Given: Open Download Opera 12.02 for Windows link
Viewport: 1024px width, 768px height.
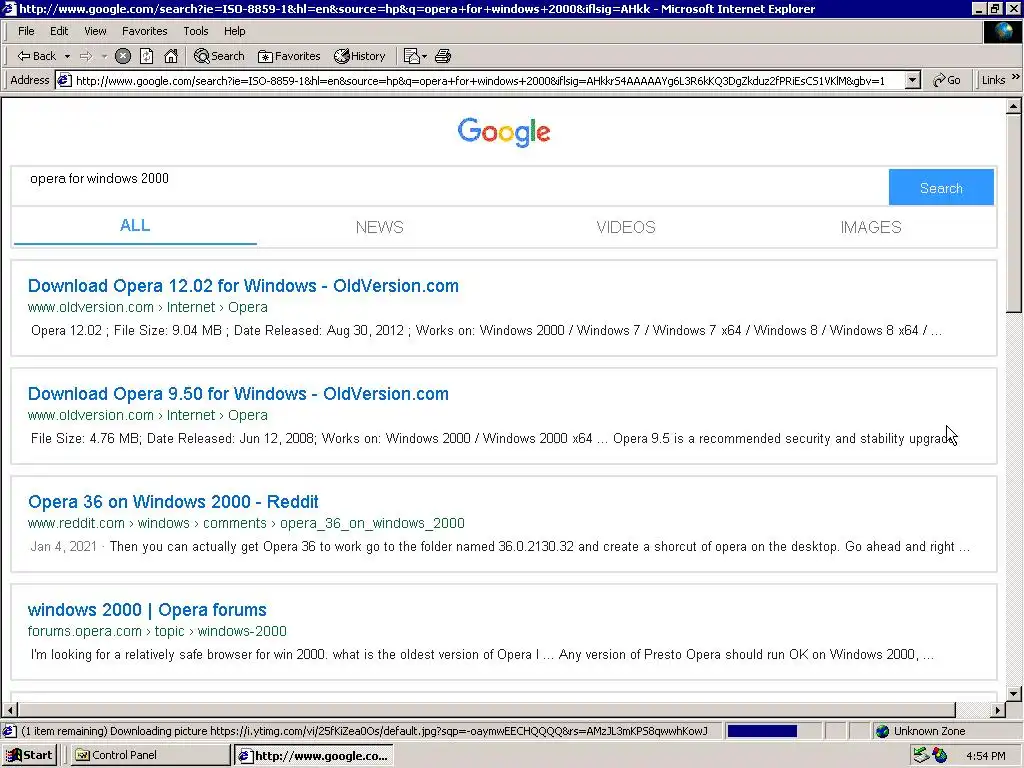Looking at the screenshot, I should click(243, 286).
